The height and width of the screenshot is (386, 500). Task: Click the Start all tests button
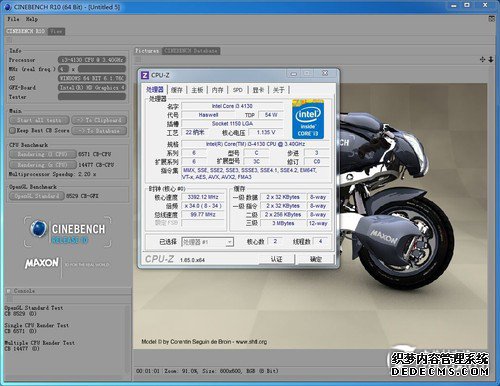[x=39, y=120]
